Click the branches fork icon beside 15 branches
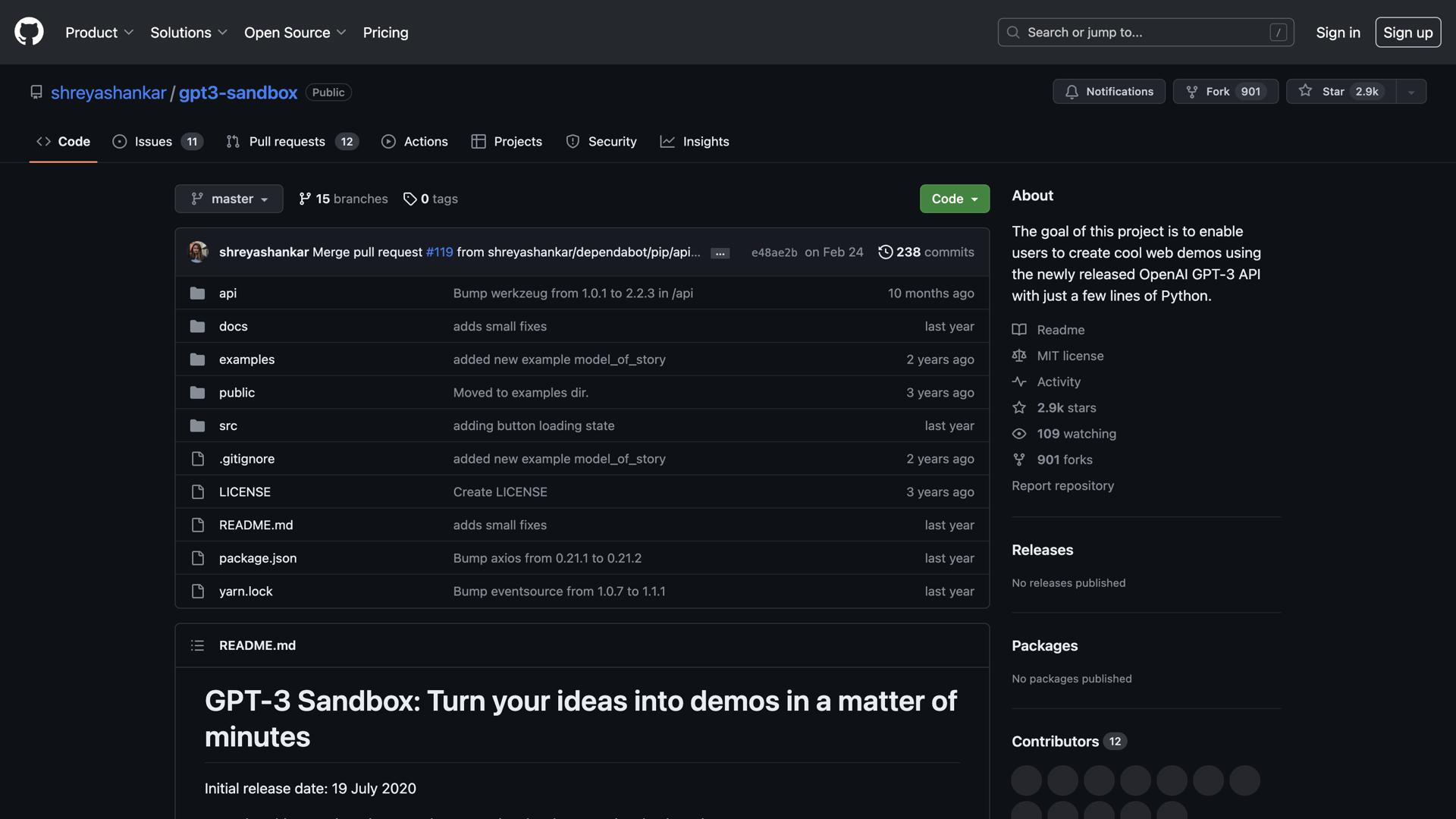 pos(305,199)
